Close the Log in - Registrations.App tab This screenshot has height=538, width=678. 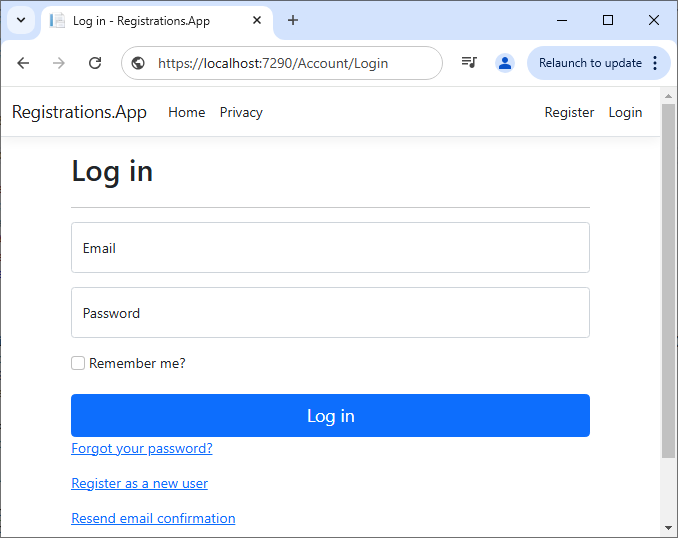tap(257, 20)
